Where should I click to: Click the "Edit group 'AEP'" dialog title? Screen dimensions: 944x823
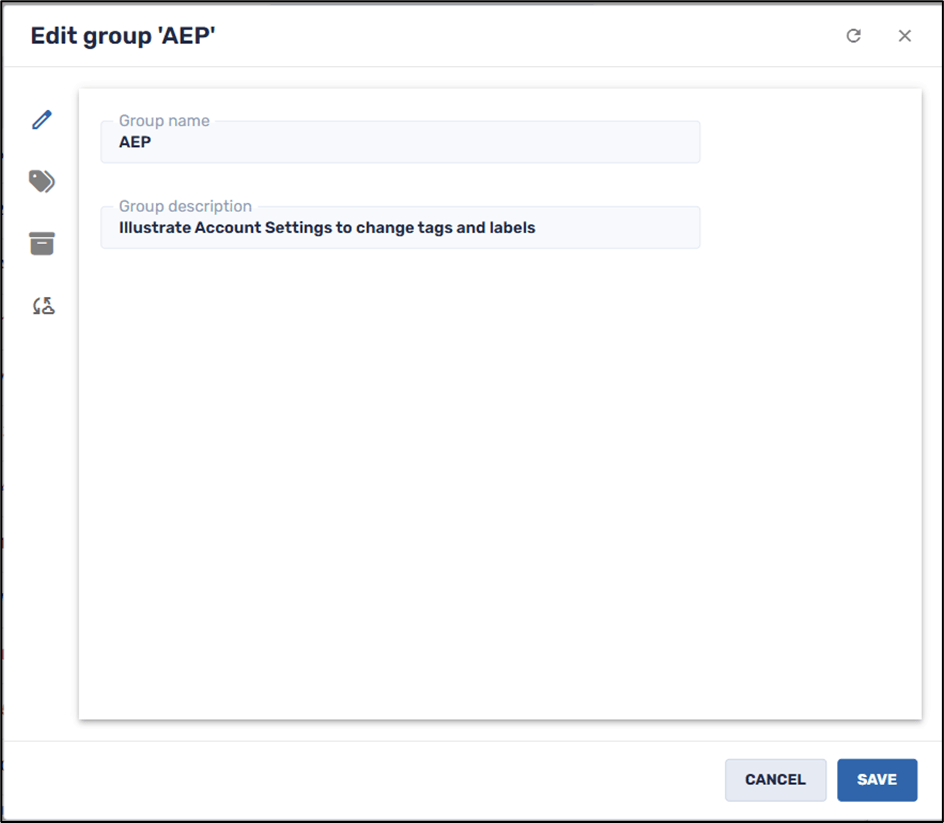(123, 36)
